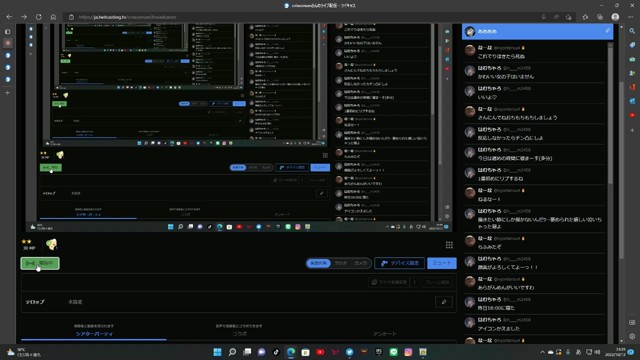This screenshot has height=360, width=640.
Task: Open browser Settings and more menu
Action: (630, 17)
